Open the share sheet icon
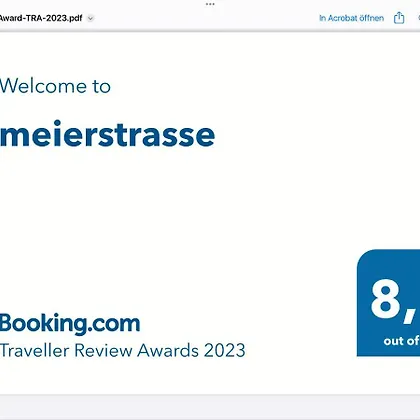The image size is (420, 420). pyautogui.click(x=399, y=18)
